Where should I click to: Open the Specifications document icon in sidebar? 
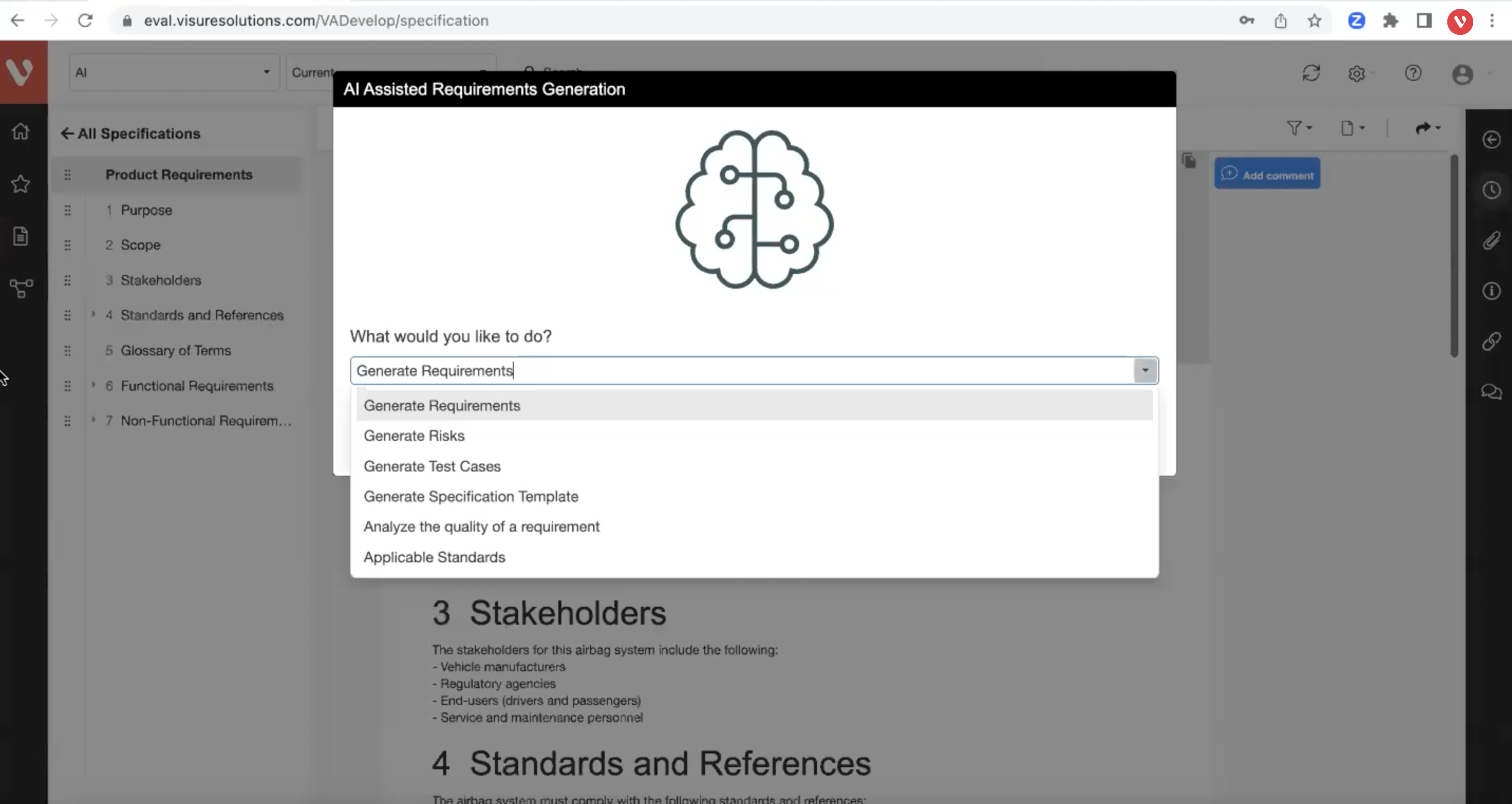coord(21,236)
